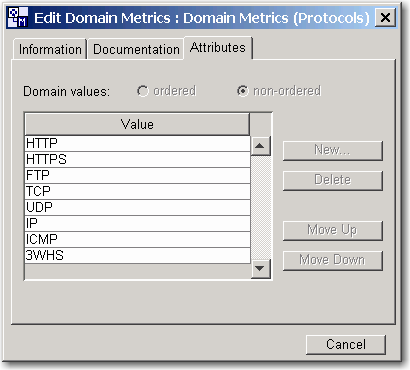410x370 pixels.
Task: Click the New... button
Action: pos(333,151)
